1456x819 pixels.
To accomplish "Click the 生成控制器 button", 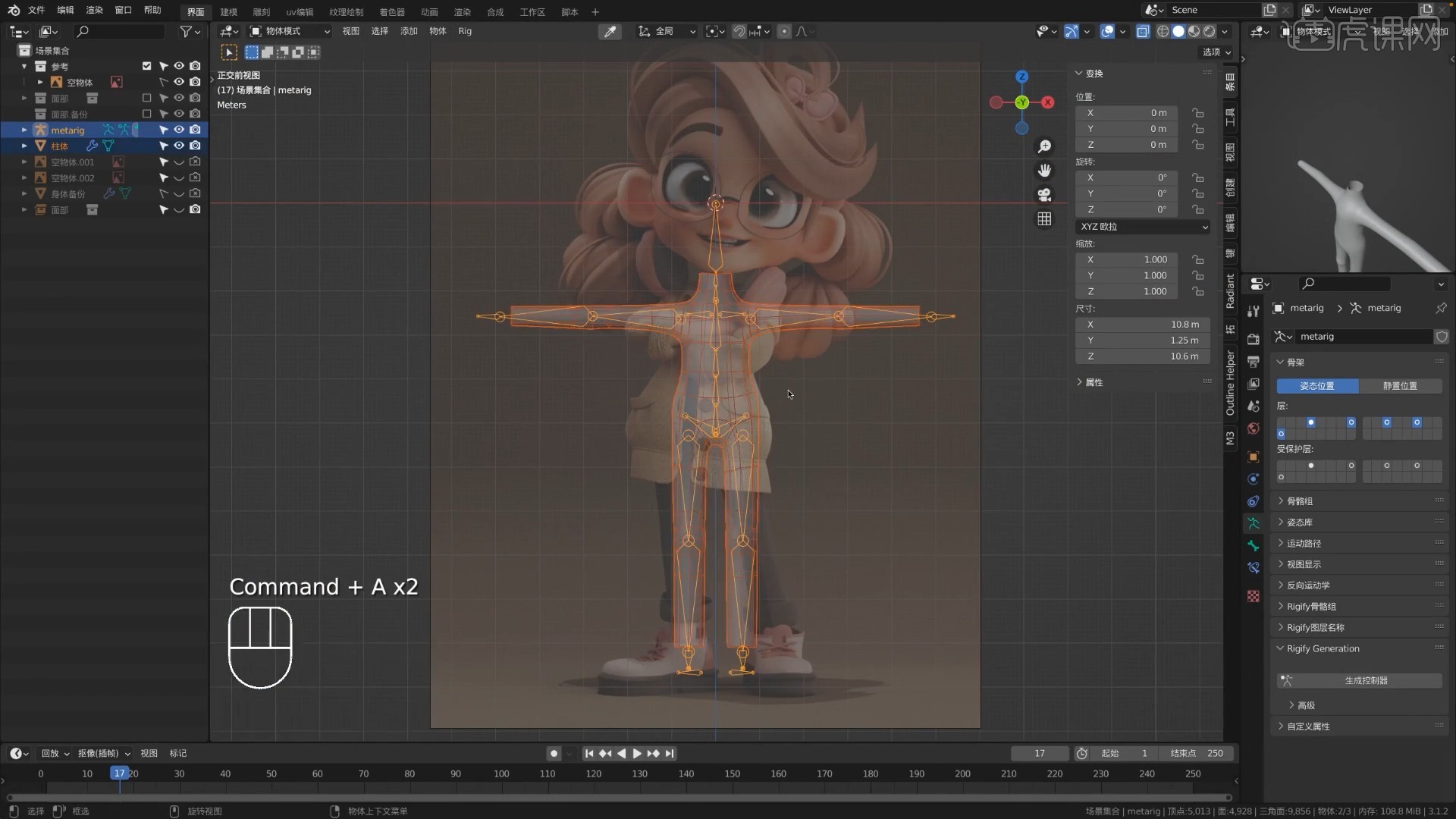I will click(1366, 680).
